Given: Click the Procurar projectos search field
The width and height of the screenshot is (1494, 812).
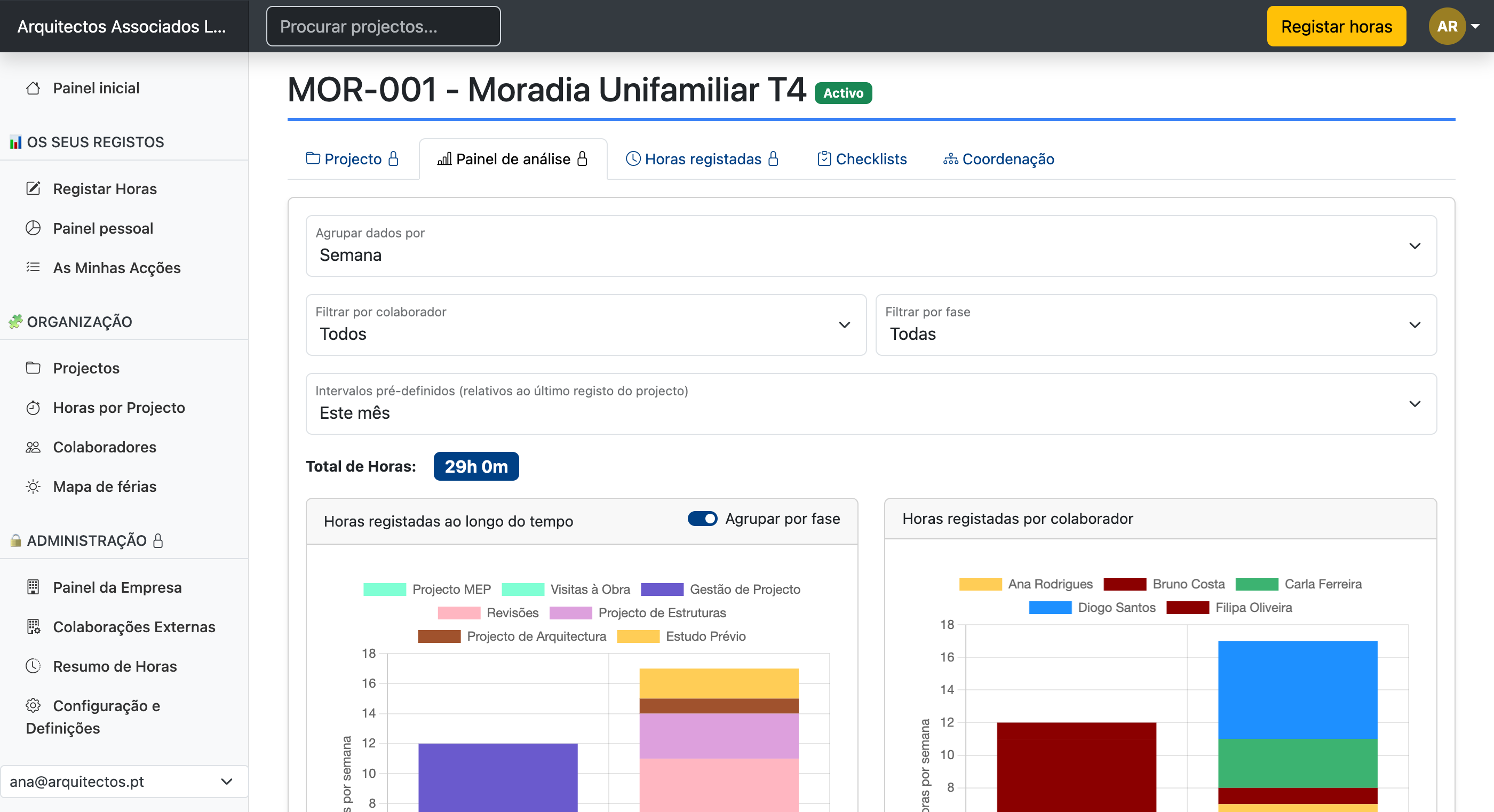Looking at the screenshot, I should [x=383, y=26].
